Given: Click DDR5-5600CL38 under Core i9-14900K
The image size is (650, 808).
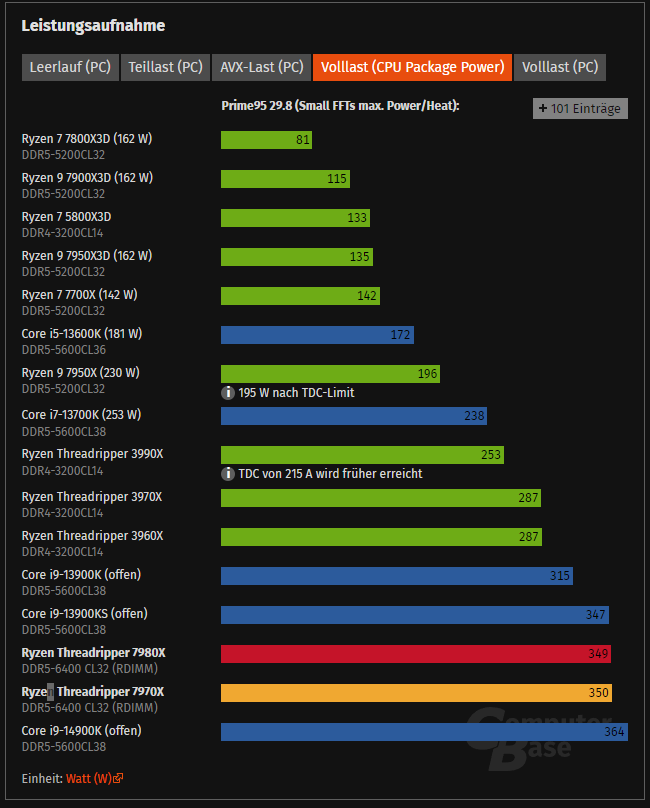Looking at the screenshot, I should 64,747.
